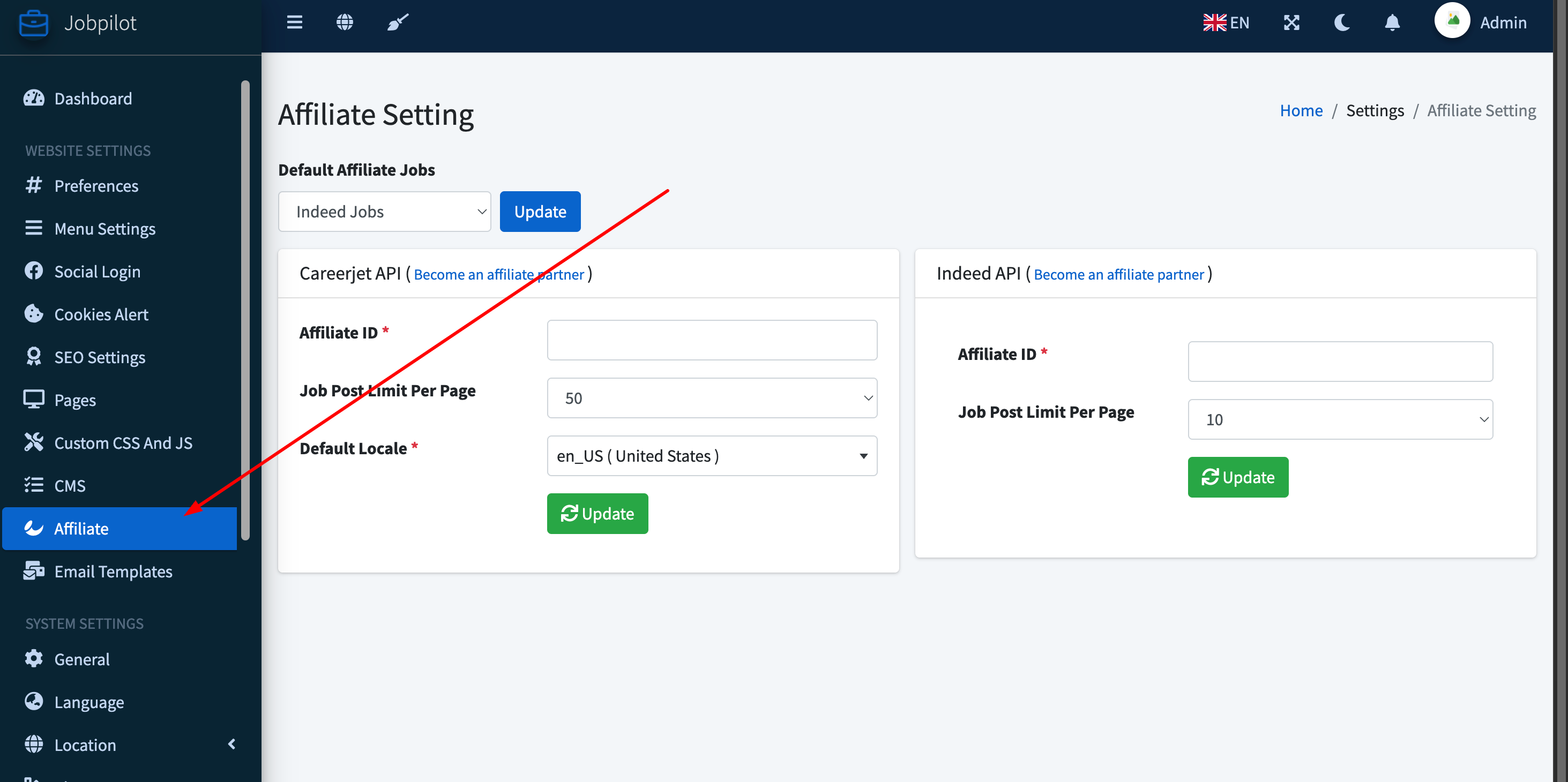Viewport: 1568px width, 782px height.
Task: Click the Language globe icon in sidebar
Action: pyautogui.click(x=34, y=701)
